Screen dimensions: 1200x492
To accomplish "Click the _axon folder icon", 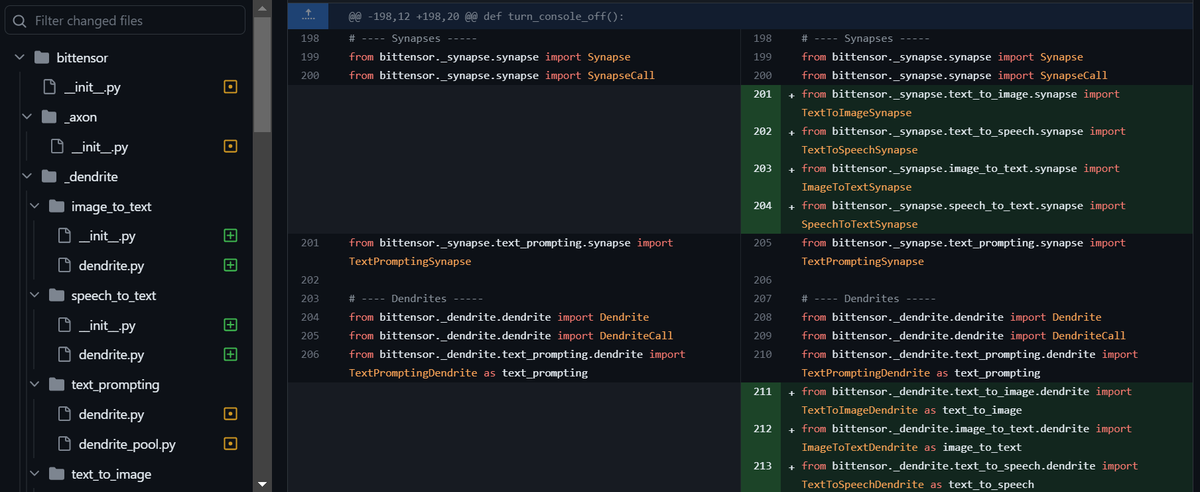I will (49, 117).
